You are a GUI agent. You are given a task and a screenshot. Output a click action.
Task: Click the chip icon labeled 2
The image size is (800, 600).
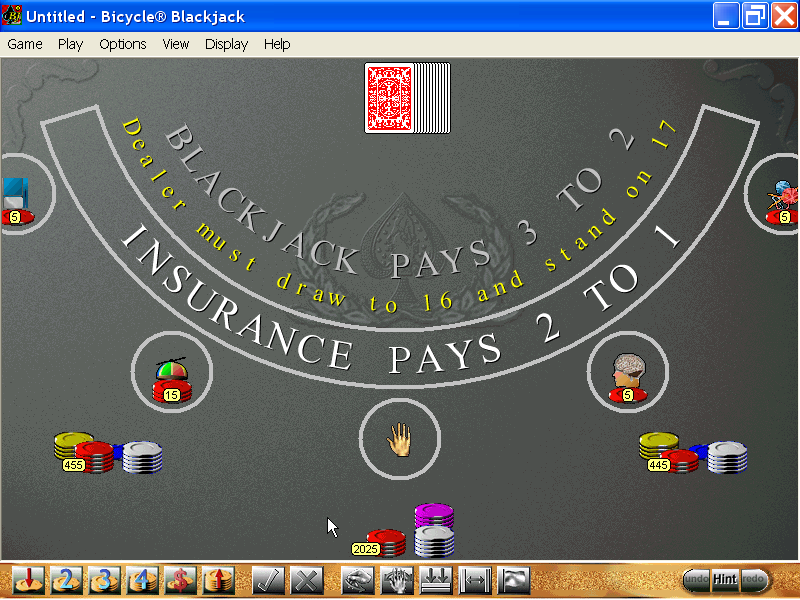coord(66,580)
